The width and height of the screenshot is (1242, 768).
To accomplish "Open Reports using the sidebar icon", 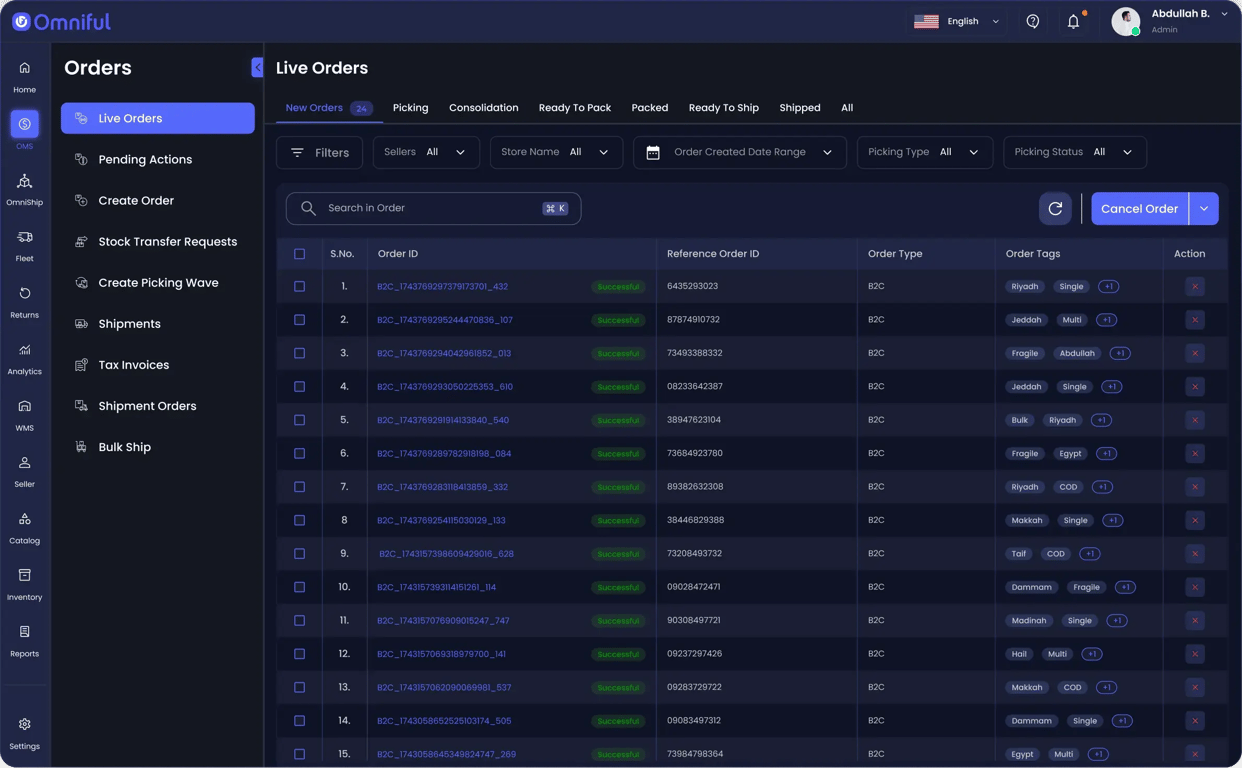I will click(x=24, y=640).
